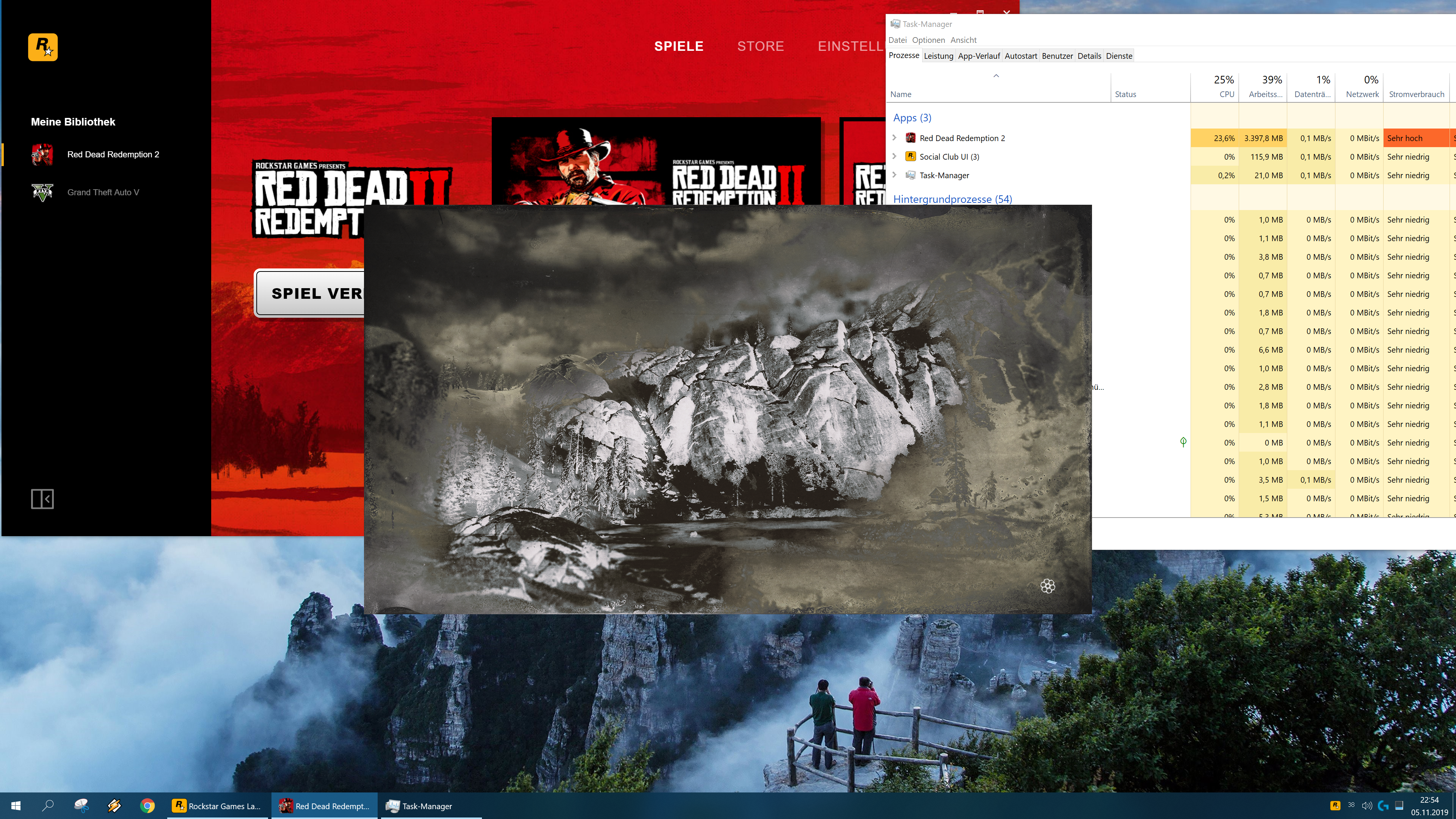The height and width of the screenshot is (819, 1456).
Task: Click the volume speaker tray icon
Action: click(x=1367, y=805)
